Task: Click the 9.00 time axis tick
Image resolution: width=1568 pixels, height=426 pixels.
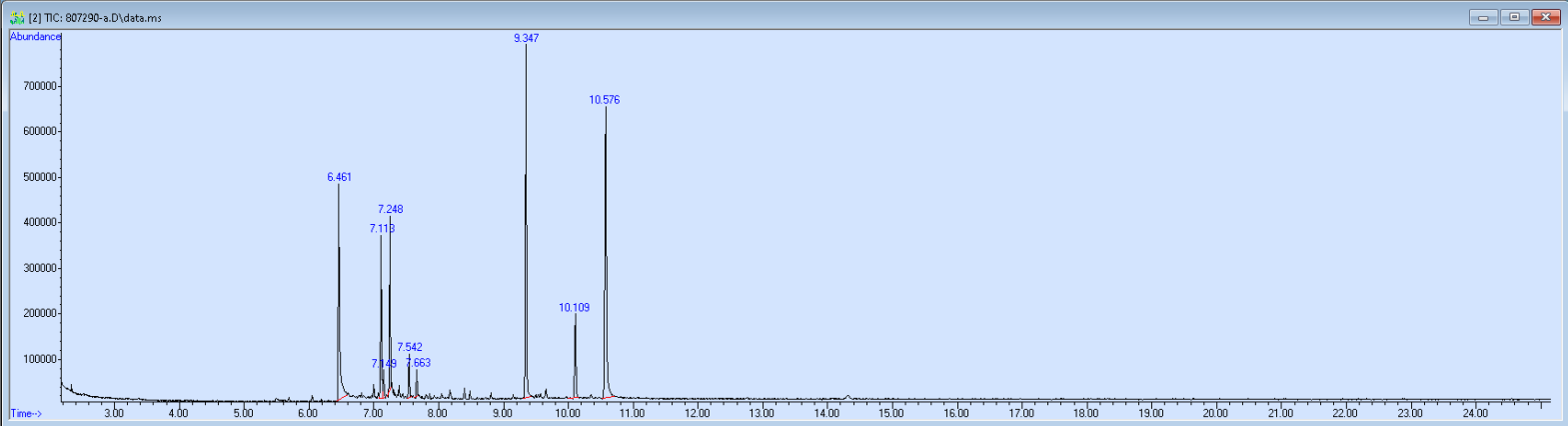Action: (503, 413)
